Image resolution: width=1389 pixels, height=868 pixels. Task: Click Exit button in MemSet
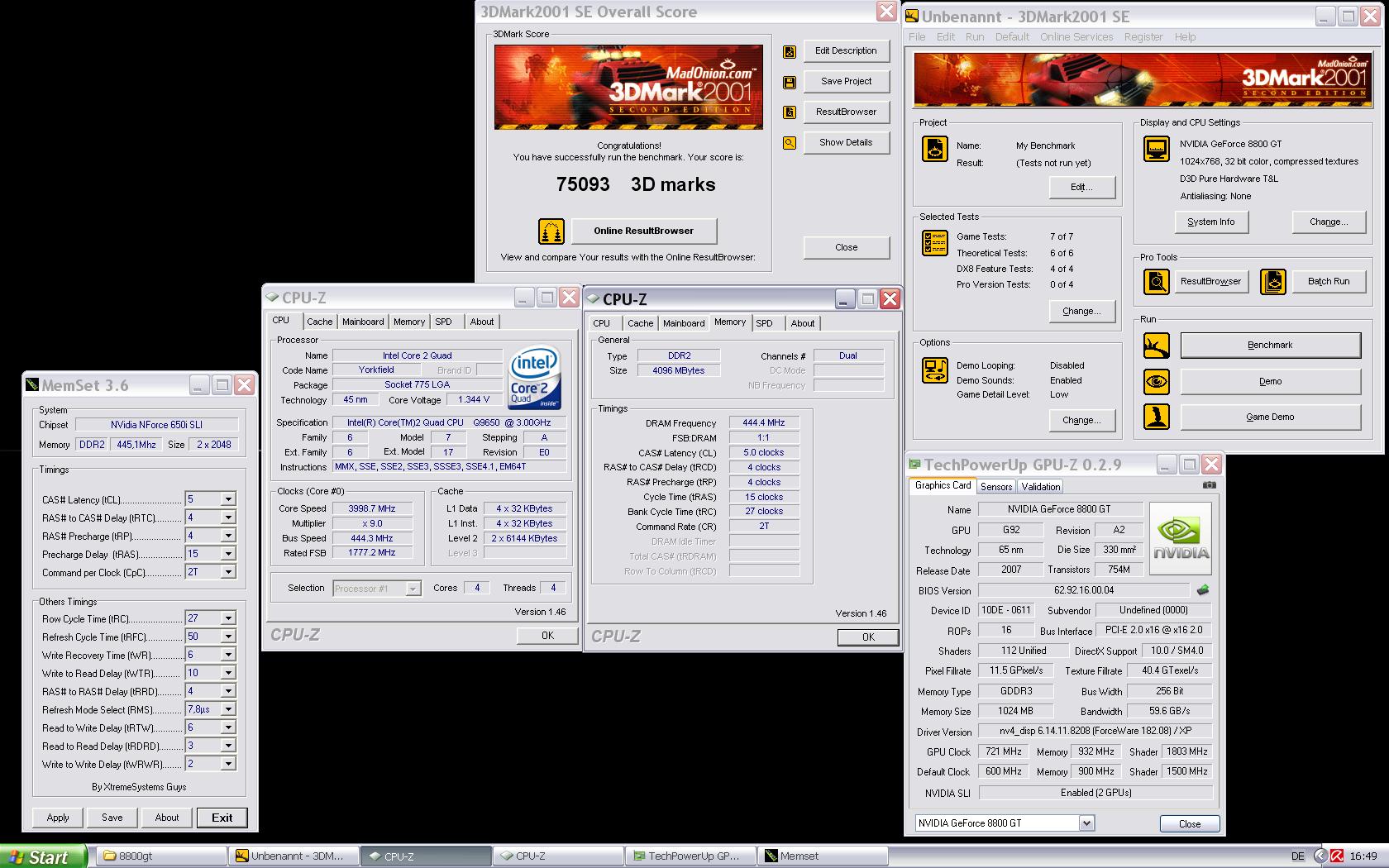[222, 818]
